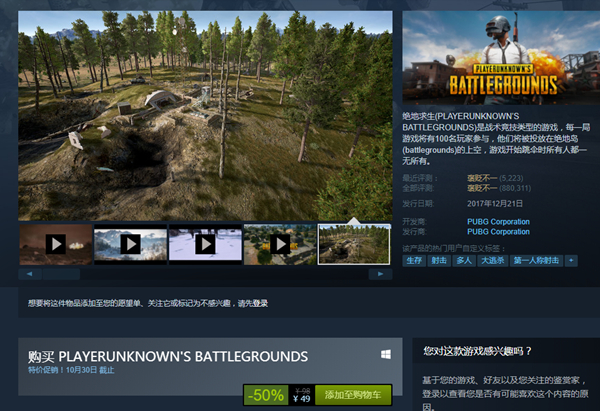Image resolution: width=600 pixels, height=411 pixels.
Task: Open the 多人 tag
Action: (464, 260)
